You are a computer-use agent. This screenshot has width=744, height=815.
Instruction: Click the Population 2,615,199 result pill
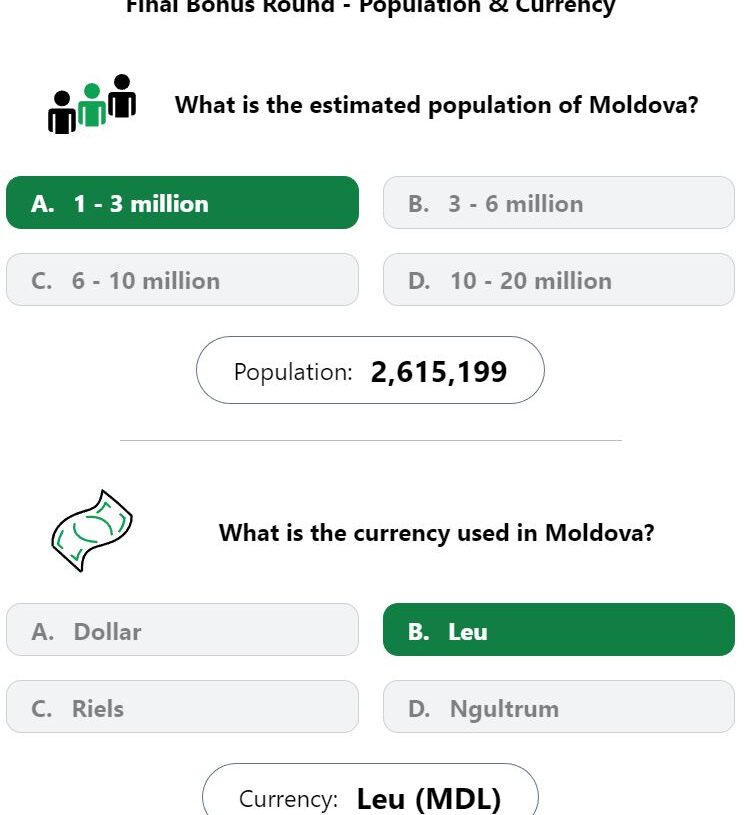[370, 370]
